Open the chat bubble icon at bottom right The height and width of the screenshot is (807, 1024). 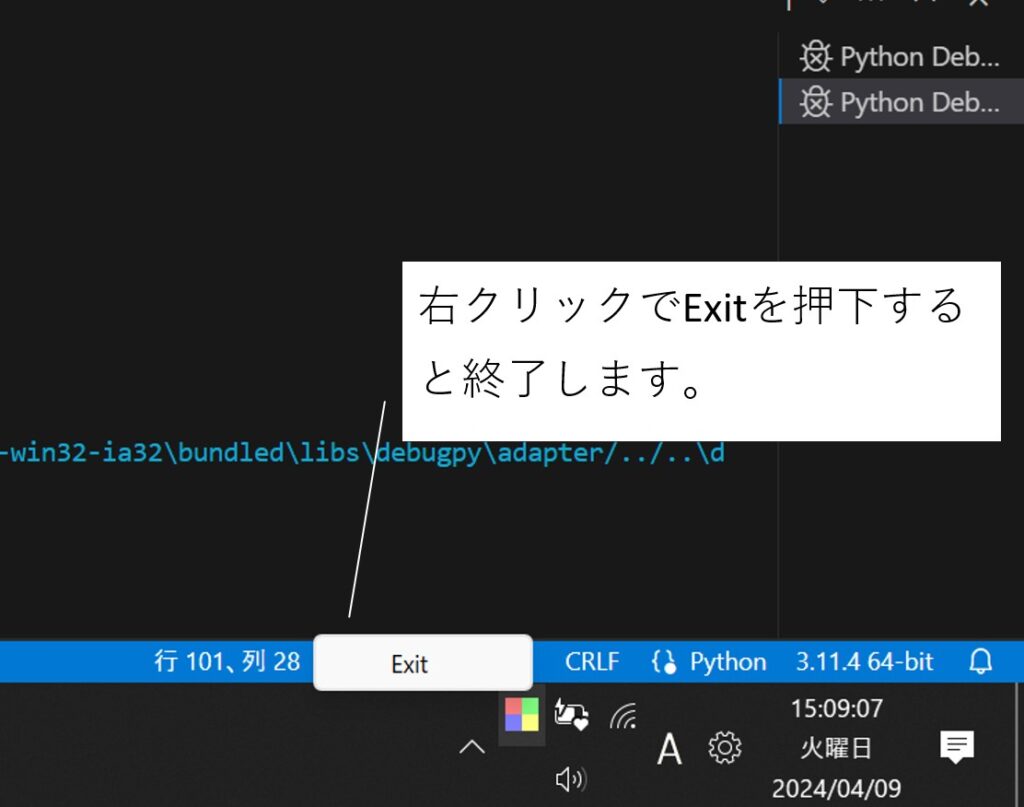pos(958,746)
